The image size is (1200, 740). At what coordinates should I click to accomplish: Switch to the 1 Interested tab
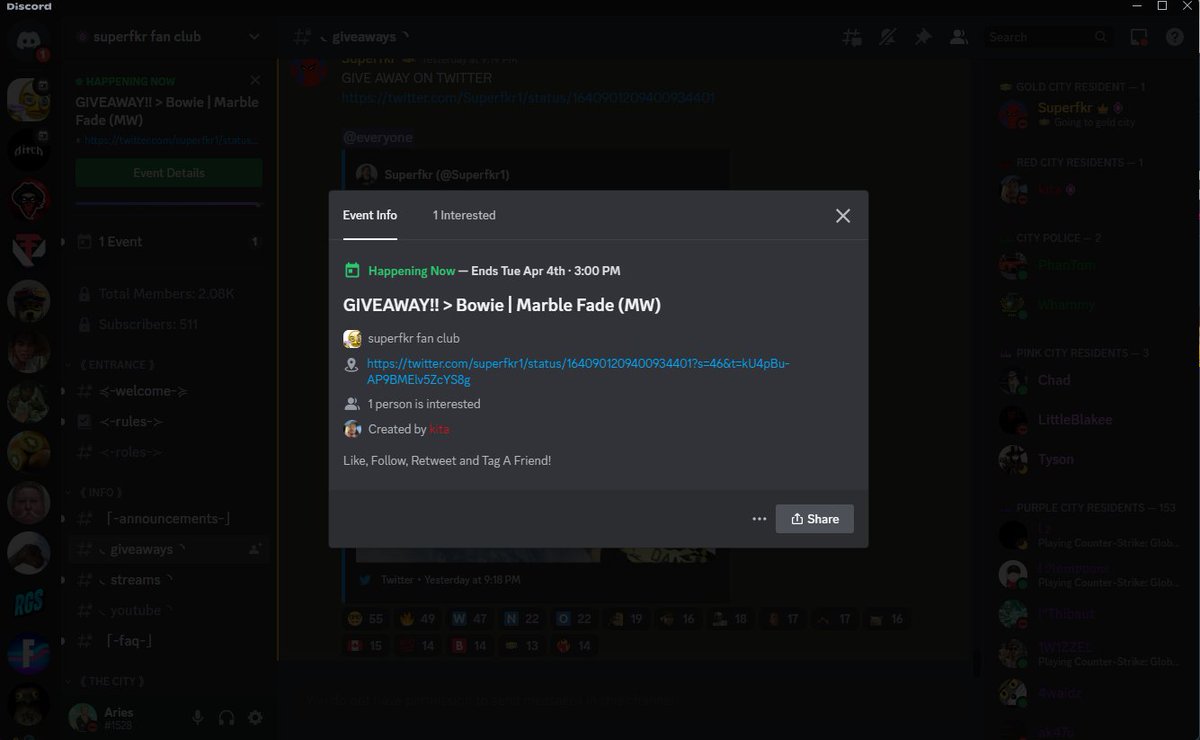click(x=464, y=215)
